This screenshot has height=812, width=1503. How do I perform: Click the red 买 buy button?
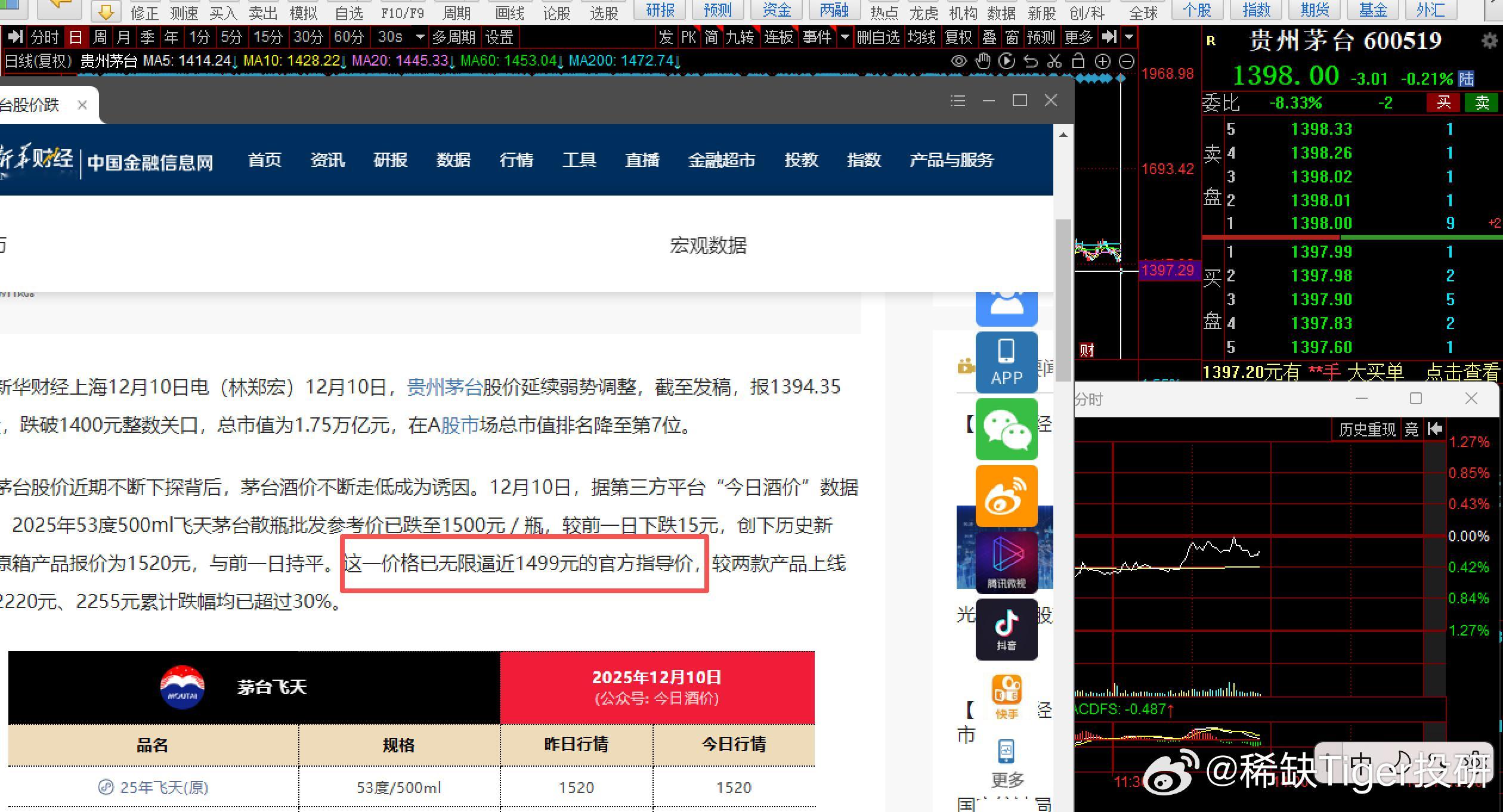[x=1443, y=102]
